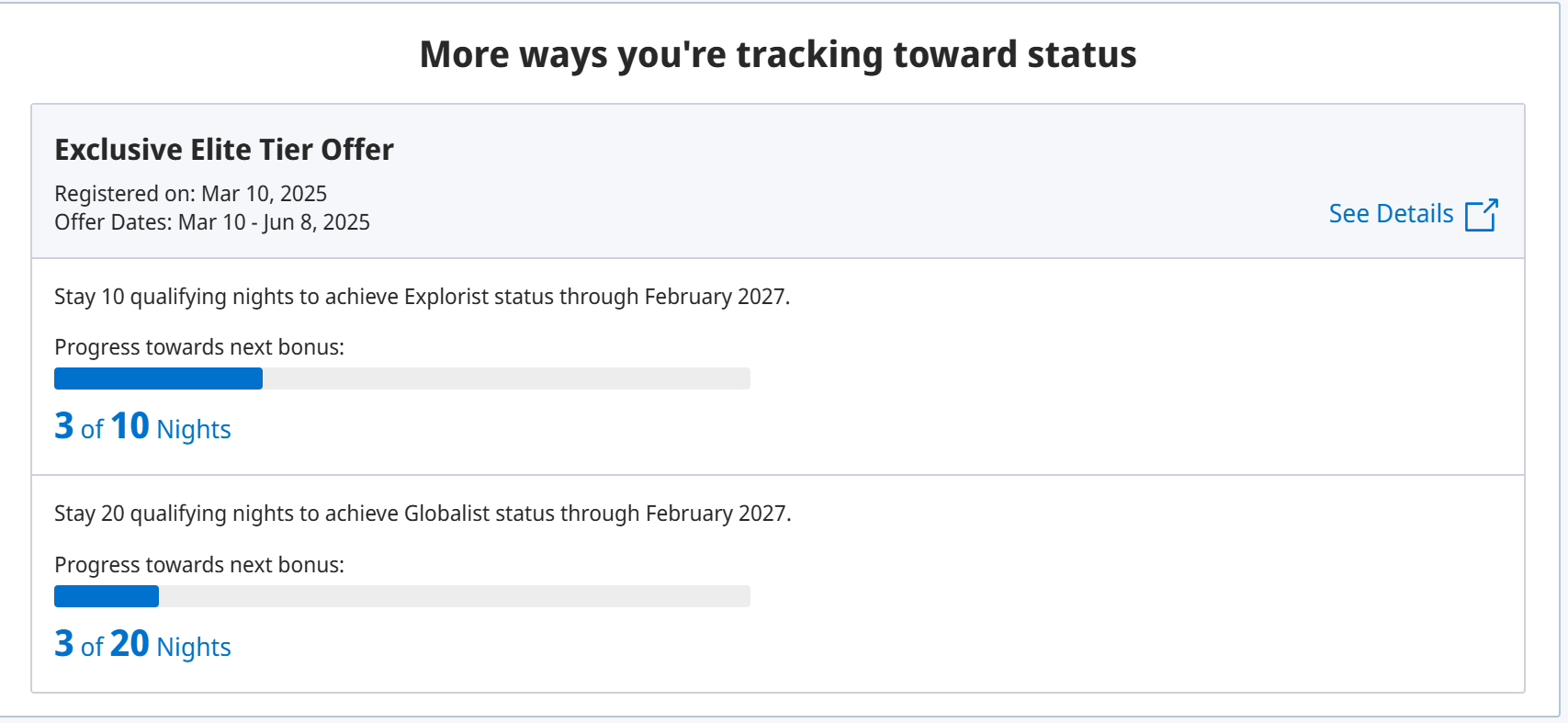Select the Explorist progress bar's blue filled portion

158,378
